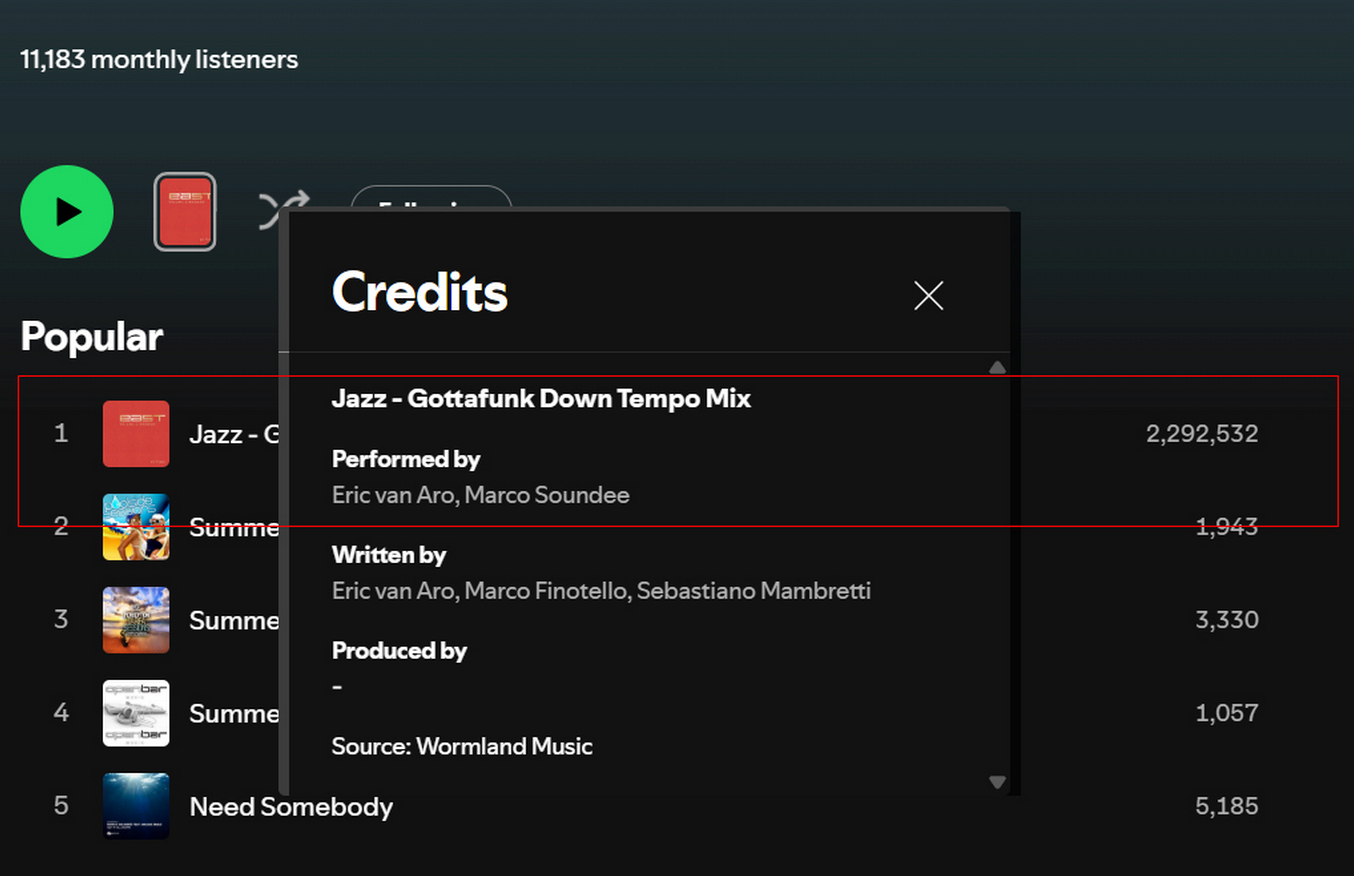This screenshot has height=876, width=1354.
Task: Click the red album cover beside Play
Action: point(185,212)
